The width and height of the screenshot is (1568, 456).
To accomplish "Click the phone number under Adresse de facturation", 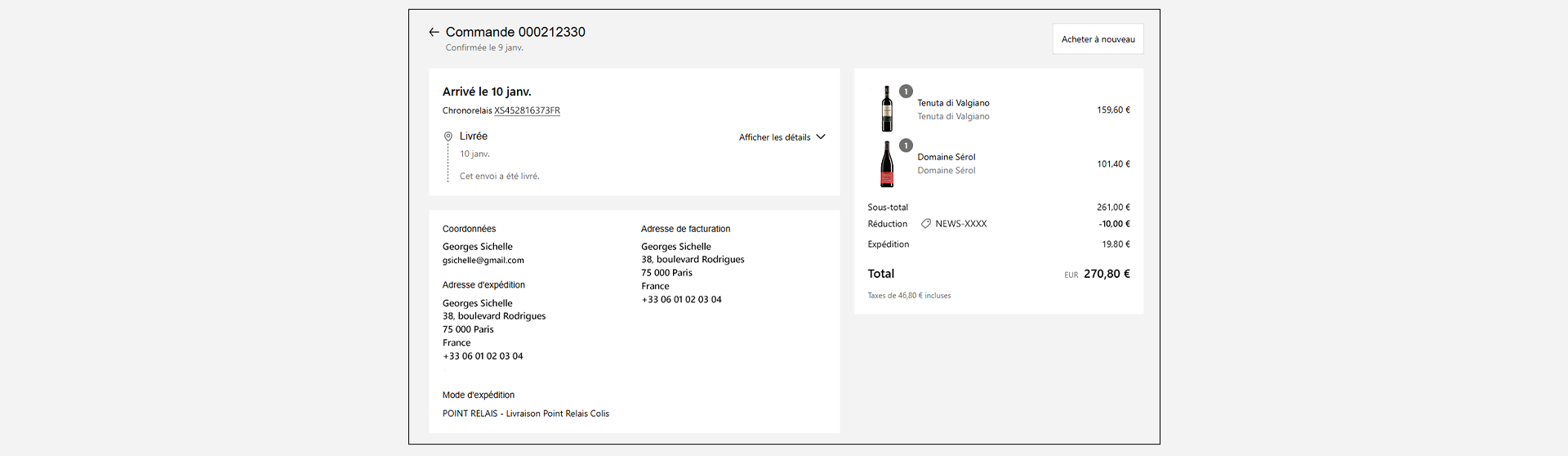I will coord(681,300).
